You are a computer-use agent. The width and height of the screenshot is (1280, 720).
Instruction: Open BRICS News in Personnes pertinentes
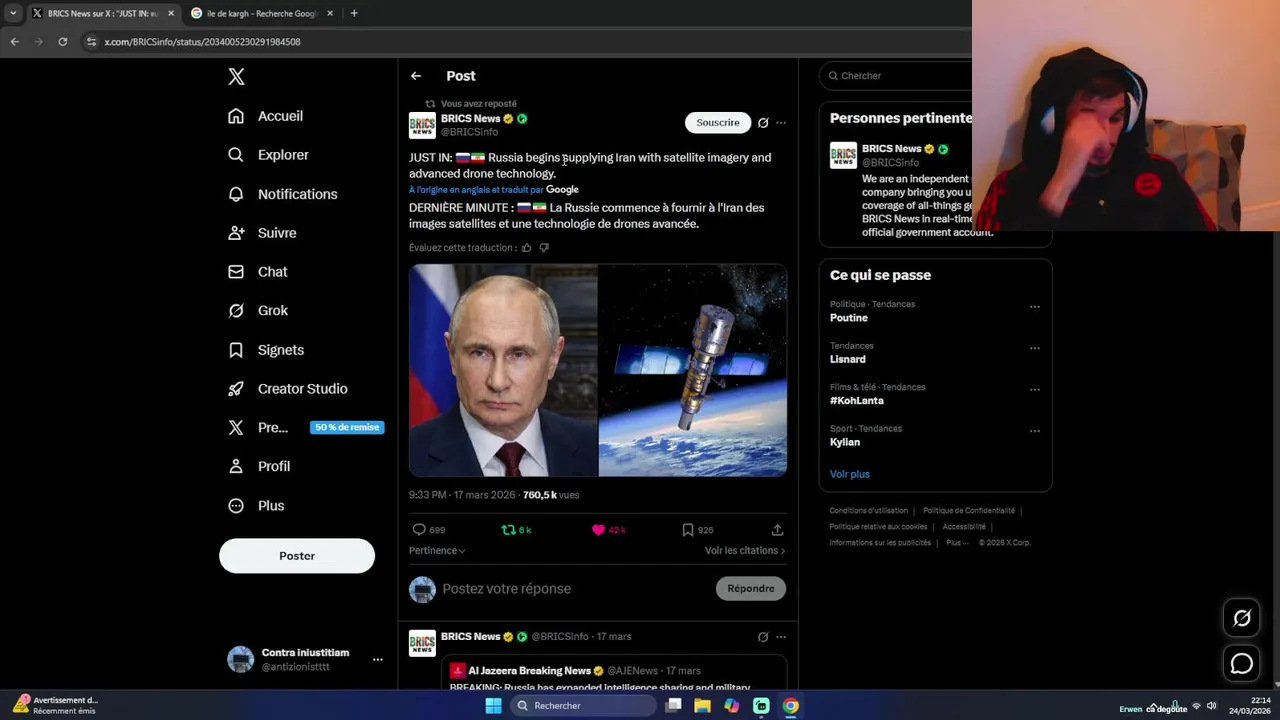pos(891,149)
